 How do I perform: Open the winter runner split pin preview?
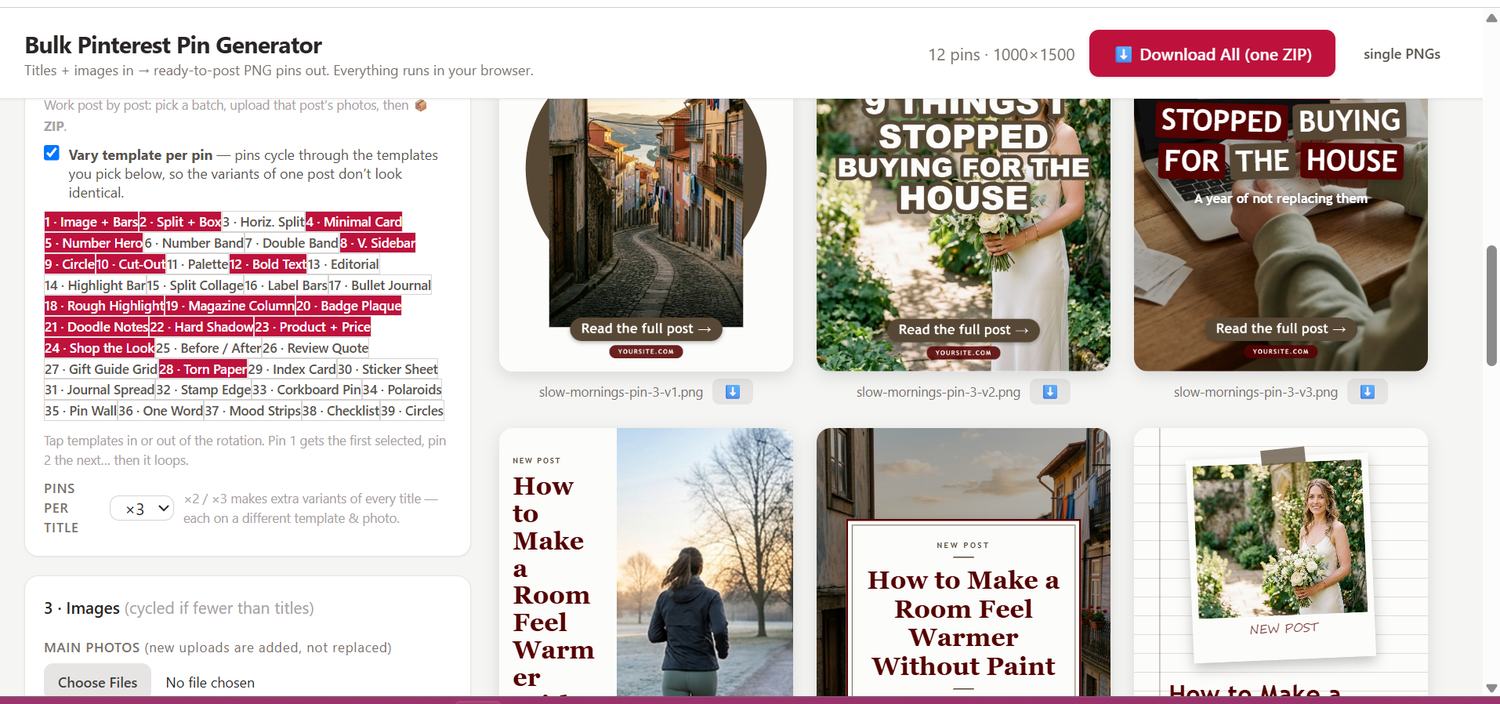pos(646,562)
